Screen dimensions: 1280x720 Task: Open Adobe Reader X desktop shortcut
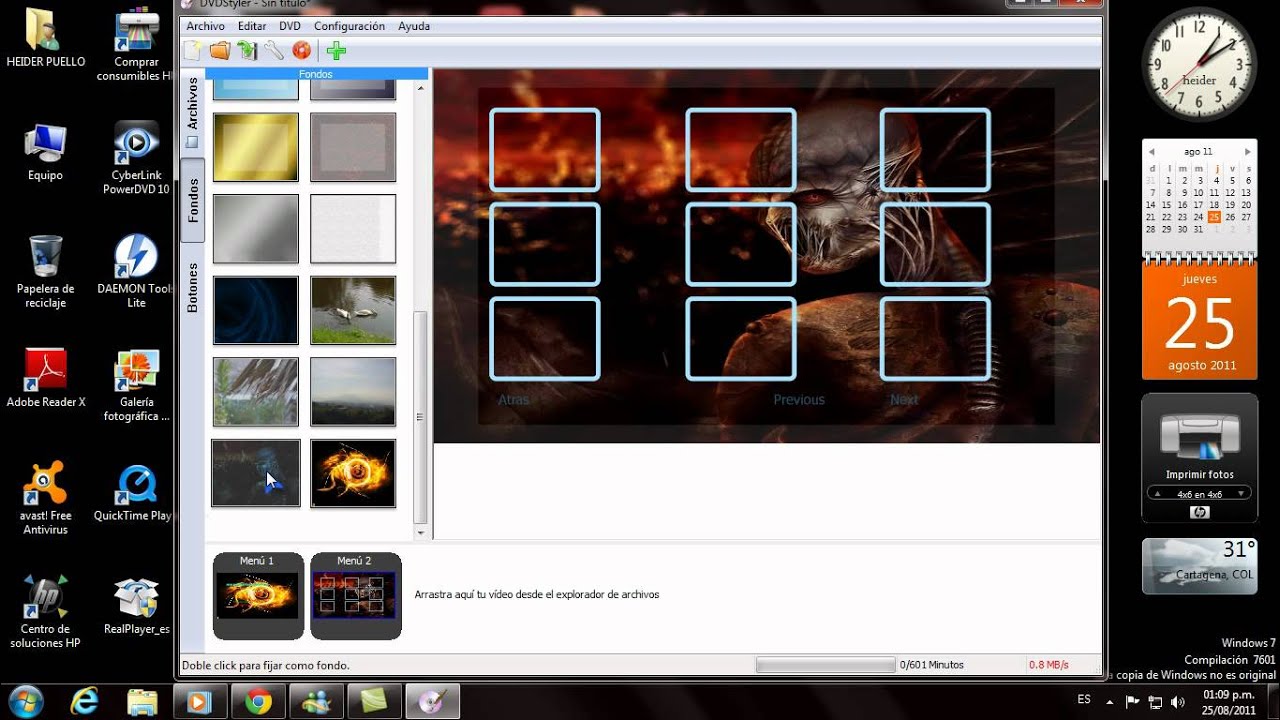pyautogui.click(x=46, y=378)
